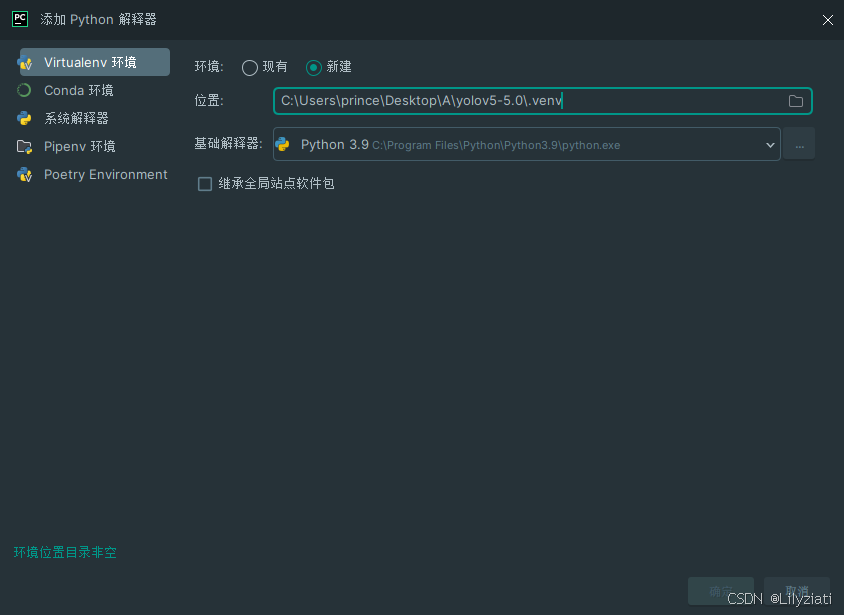Select the 现有 environment radio button
Viewport: 844px width, 615px height.
(x=250, y=67)
